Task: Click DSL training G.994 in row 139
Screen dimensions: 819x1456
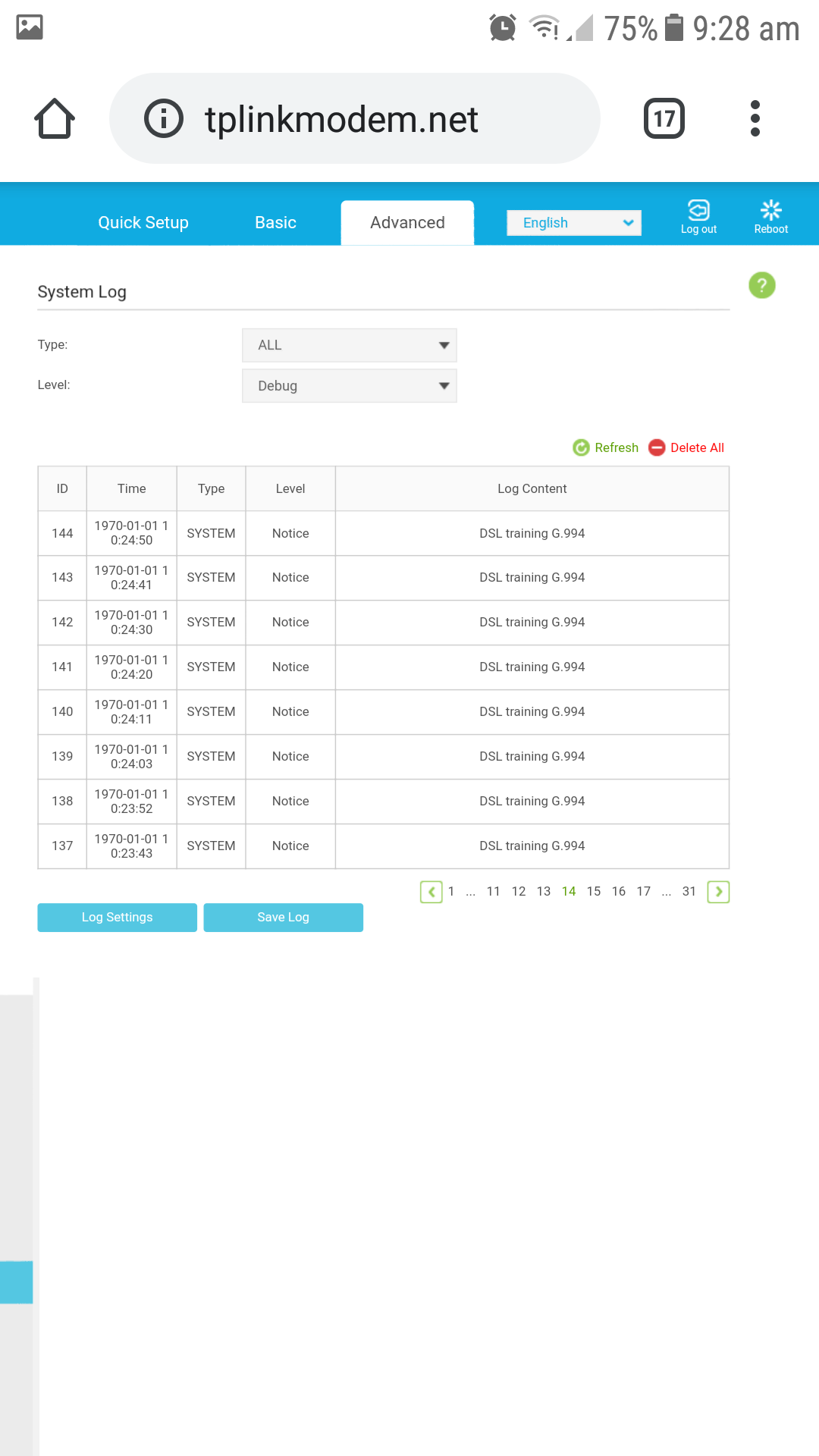Action: click(532, 757)
